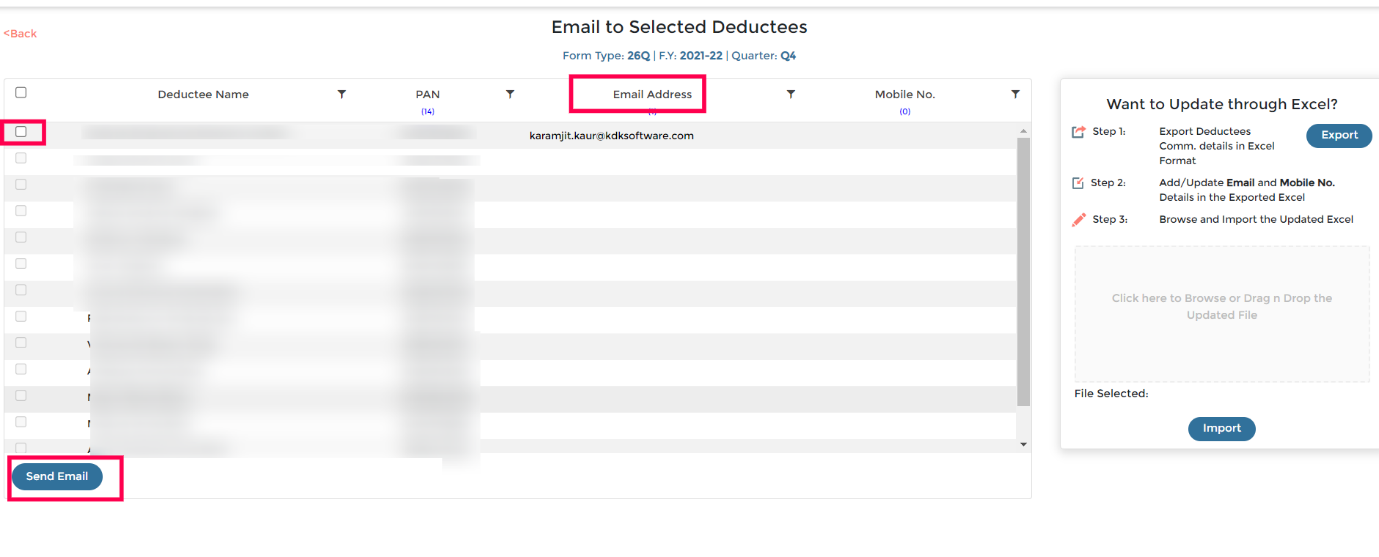The image size is (1379, 557).
Task: Click the Deductee Name column header
Action: (203, 94)
